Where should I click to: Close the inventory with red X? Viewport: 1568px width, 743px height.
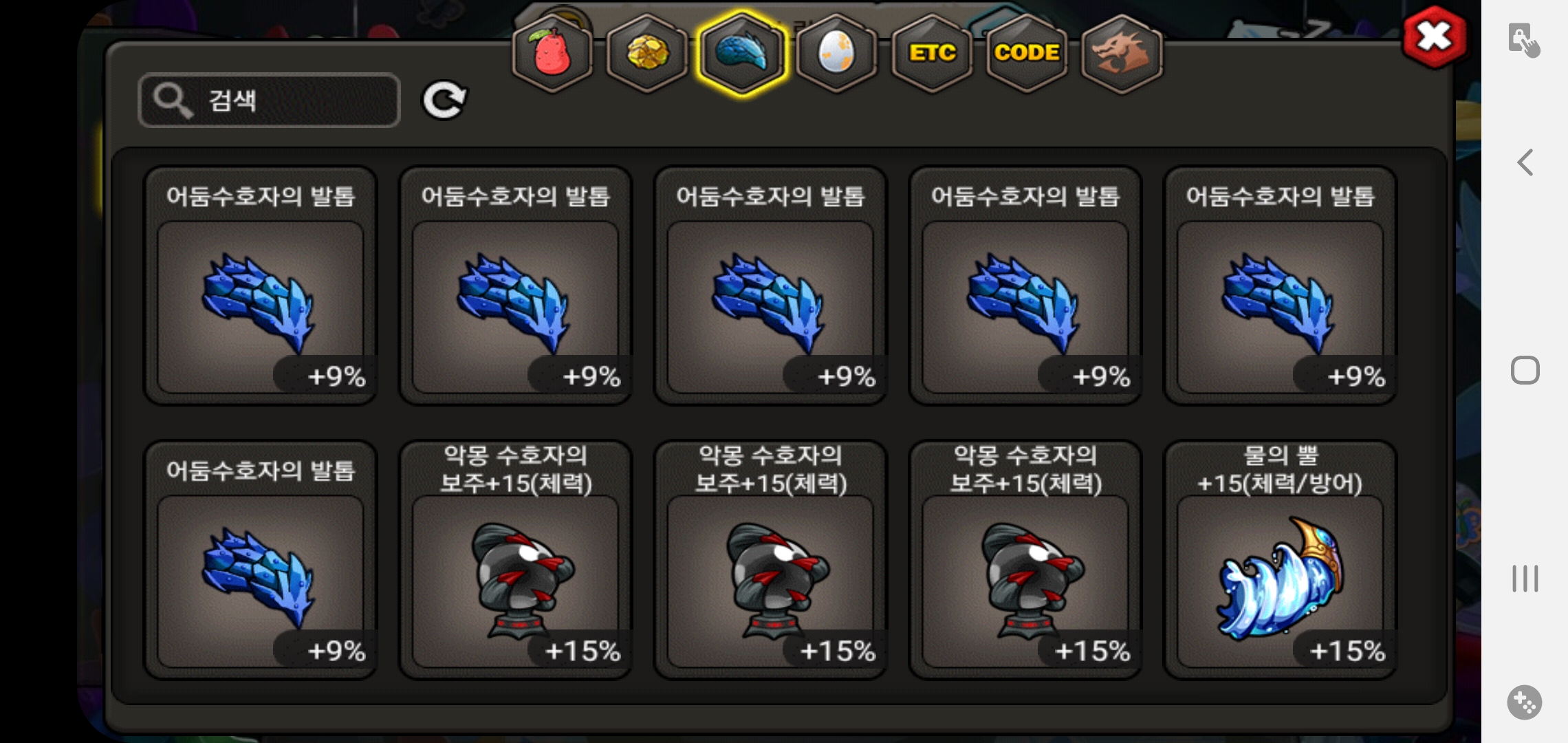click(x=1435, y=36)
